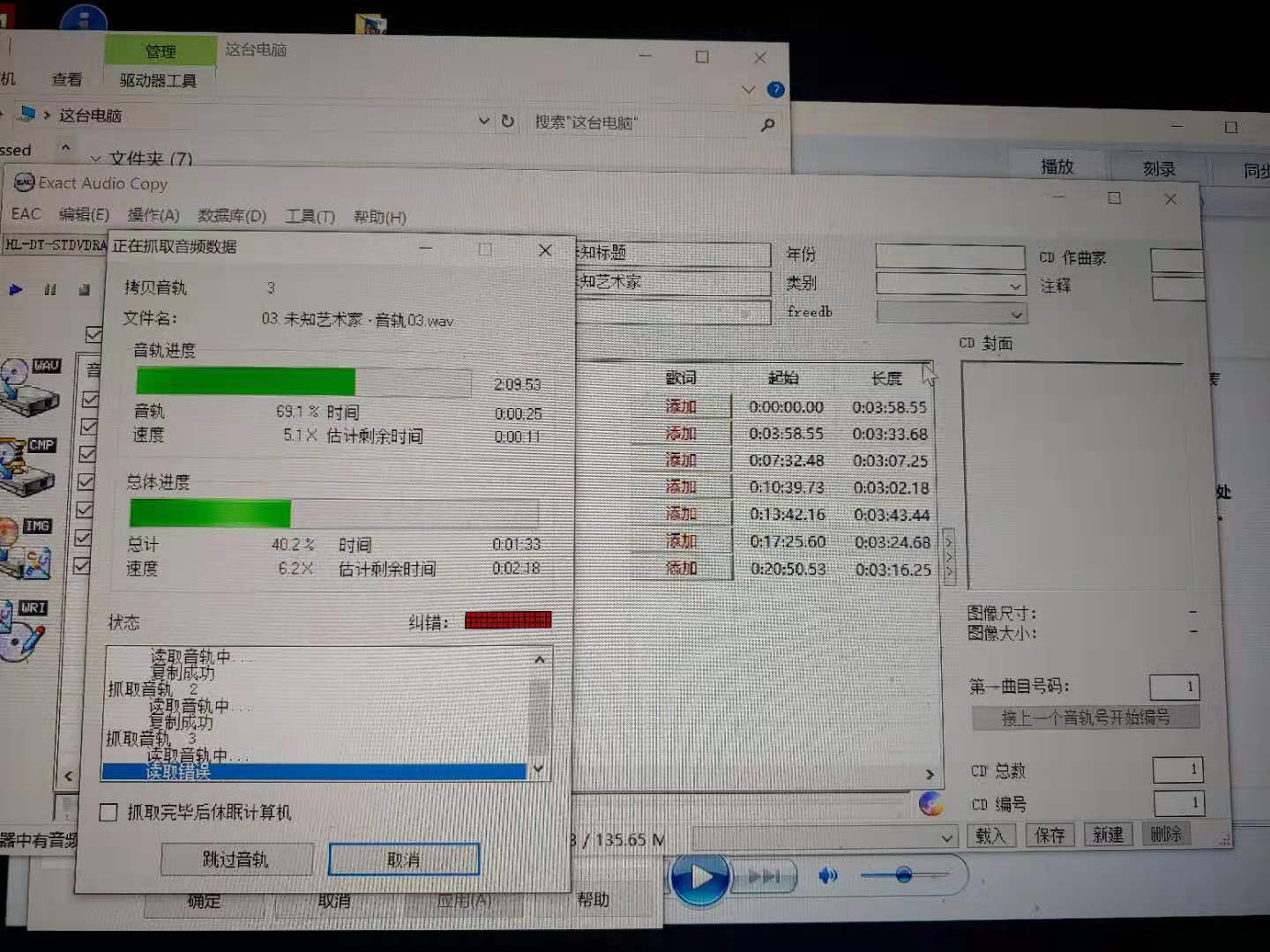This screenshot has height=952, width=1270.
Task: Click the WAV copy uncompressed icon
Action: [29, 385]
